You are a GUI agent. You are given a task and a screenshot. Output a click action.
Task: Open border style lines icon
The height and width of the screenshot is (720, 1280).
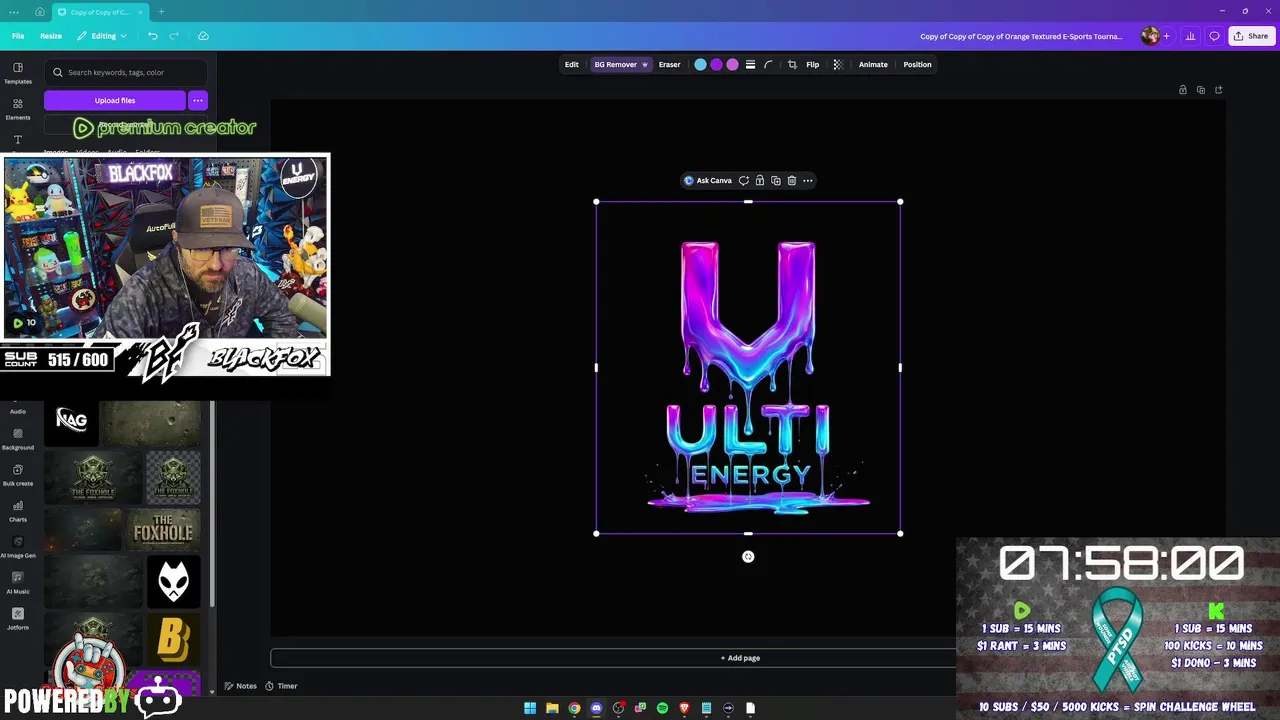[x=750, y=65]
